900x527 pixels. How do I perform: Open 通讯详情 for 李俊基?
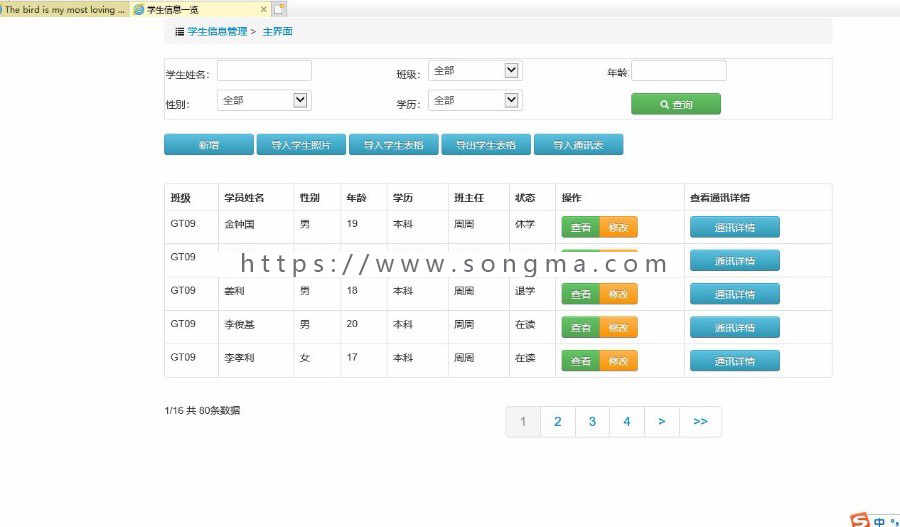click(x=735, y=327)
